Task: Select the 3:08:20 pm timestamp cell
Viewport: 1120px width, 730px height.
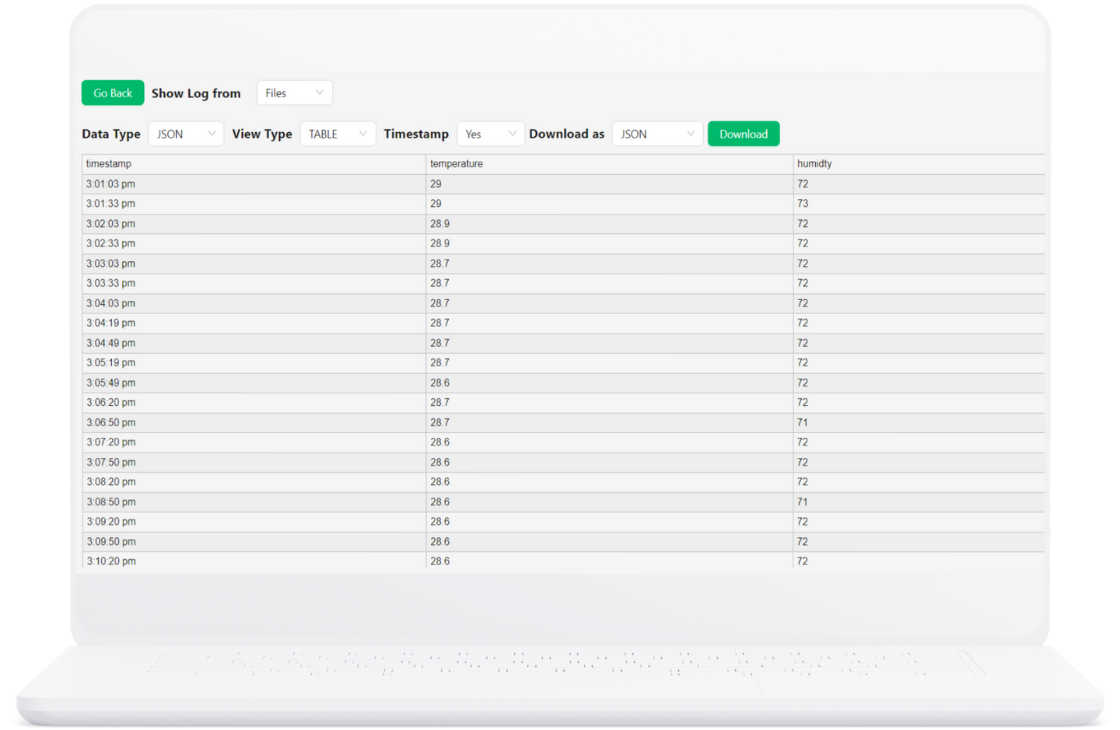Action: [254, 482]
